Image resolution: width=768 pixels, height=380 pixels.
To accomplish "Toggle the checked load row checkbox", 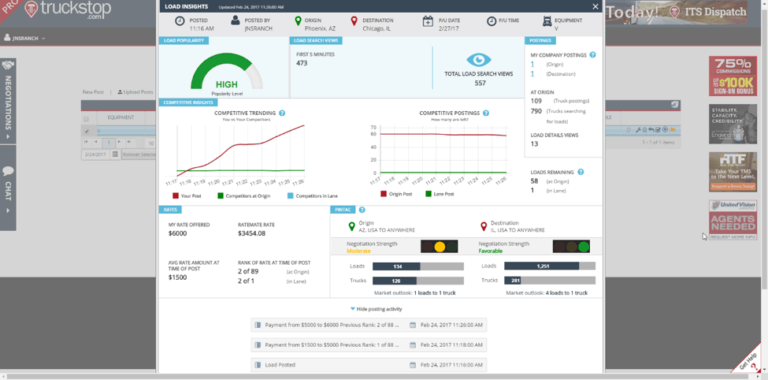I will [87, 131].
